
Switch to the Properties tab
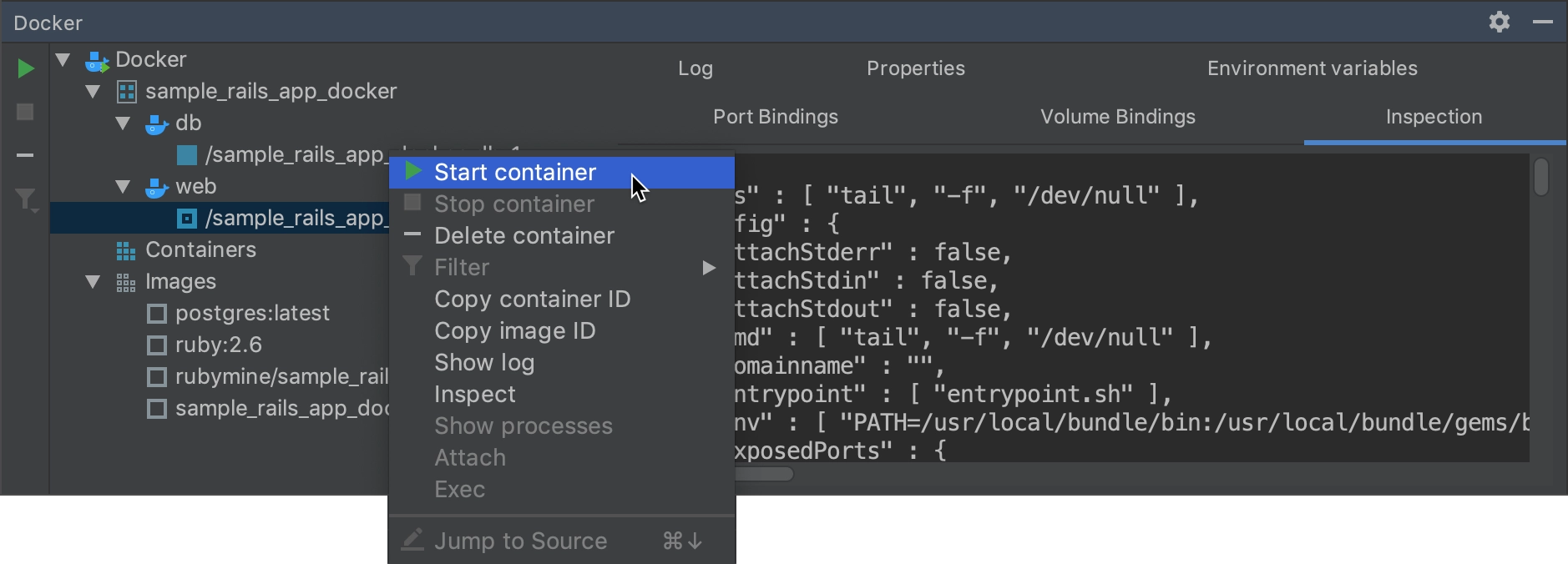click(x=916, y=68)
